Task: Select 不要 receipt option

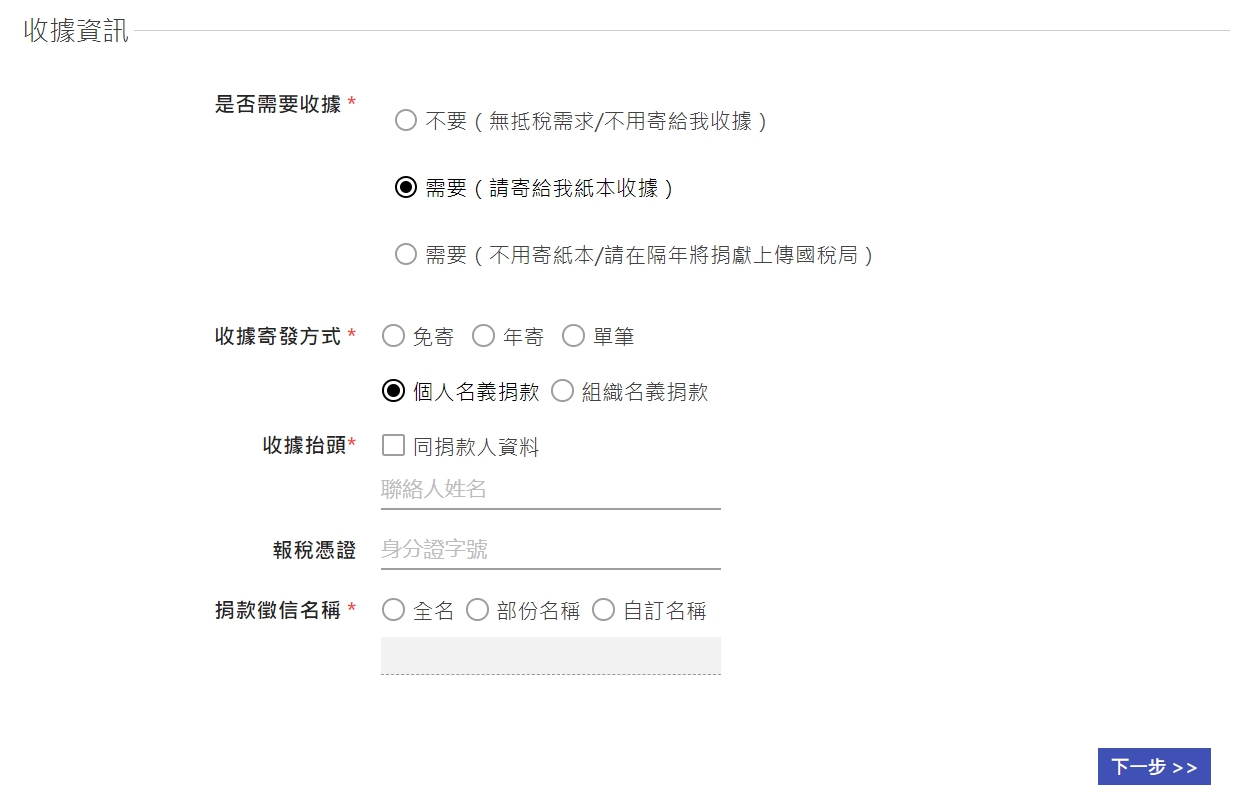Action: coord(405,121)
